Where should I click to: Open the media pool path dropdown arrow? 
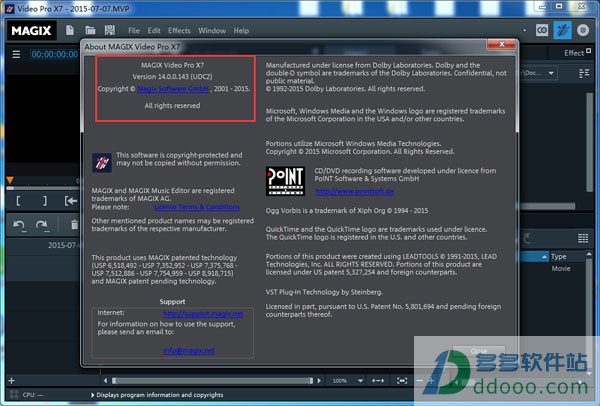(x=551, y=73)
